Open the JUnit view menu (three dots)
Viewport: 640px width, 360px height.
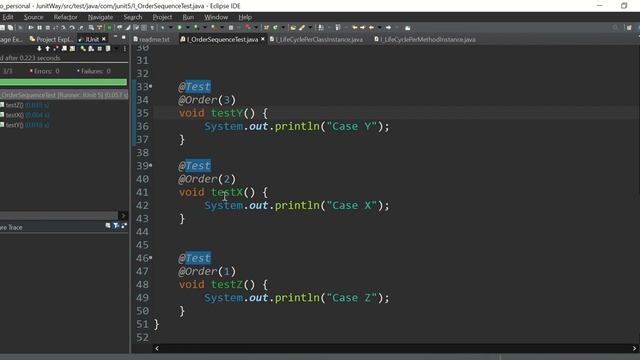[124, 49]
